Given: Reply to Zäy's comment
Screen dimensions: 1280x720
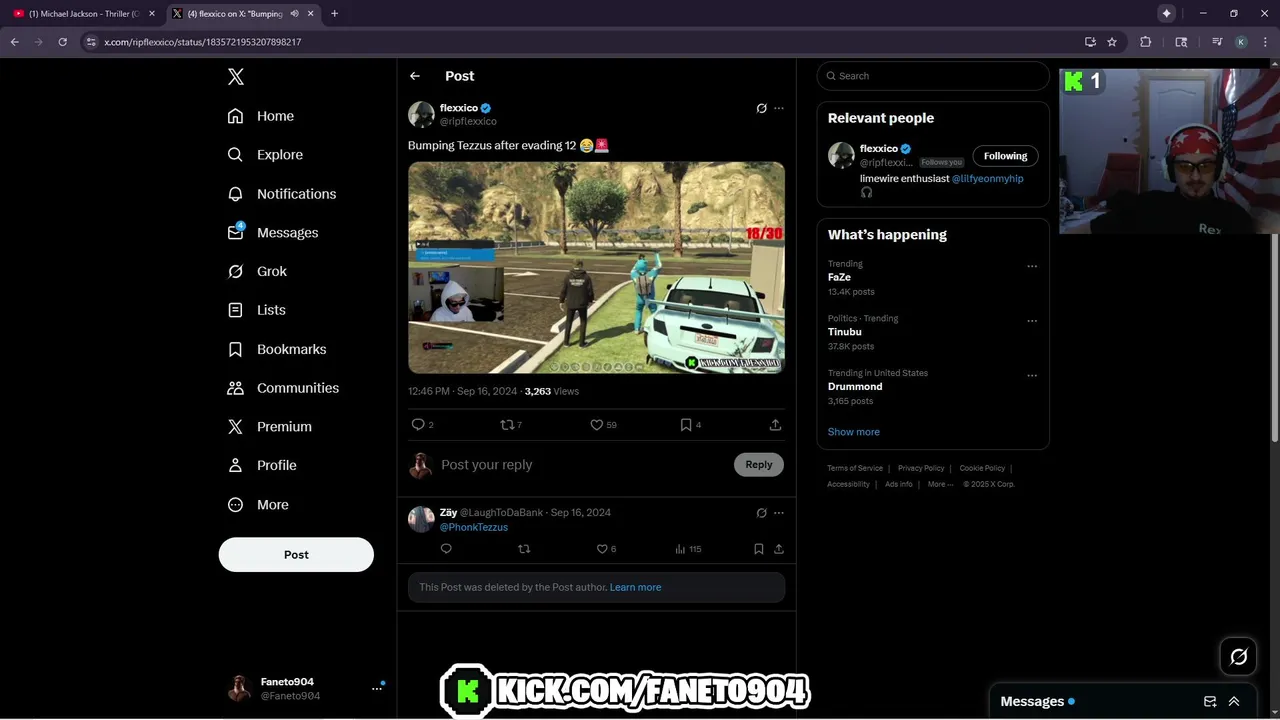Looking at the screenshot, I should [446, 549].
